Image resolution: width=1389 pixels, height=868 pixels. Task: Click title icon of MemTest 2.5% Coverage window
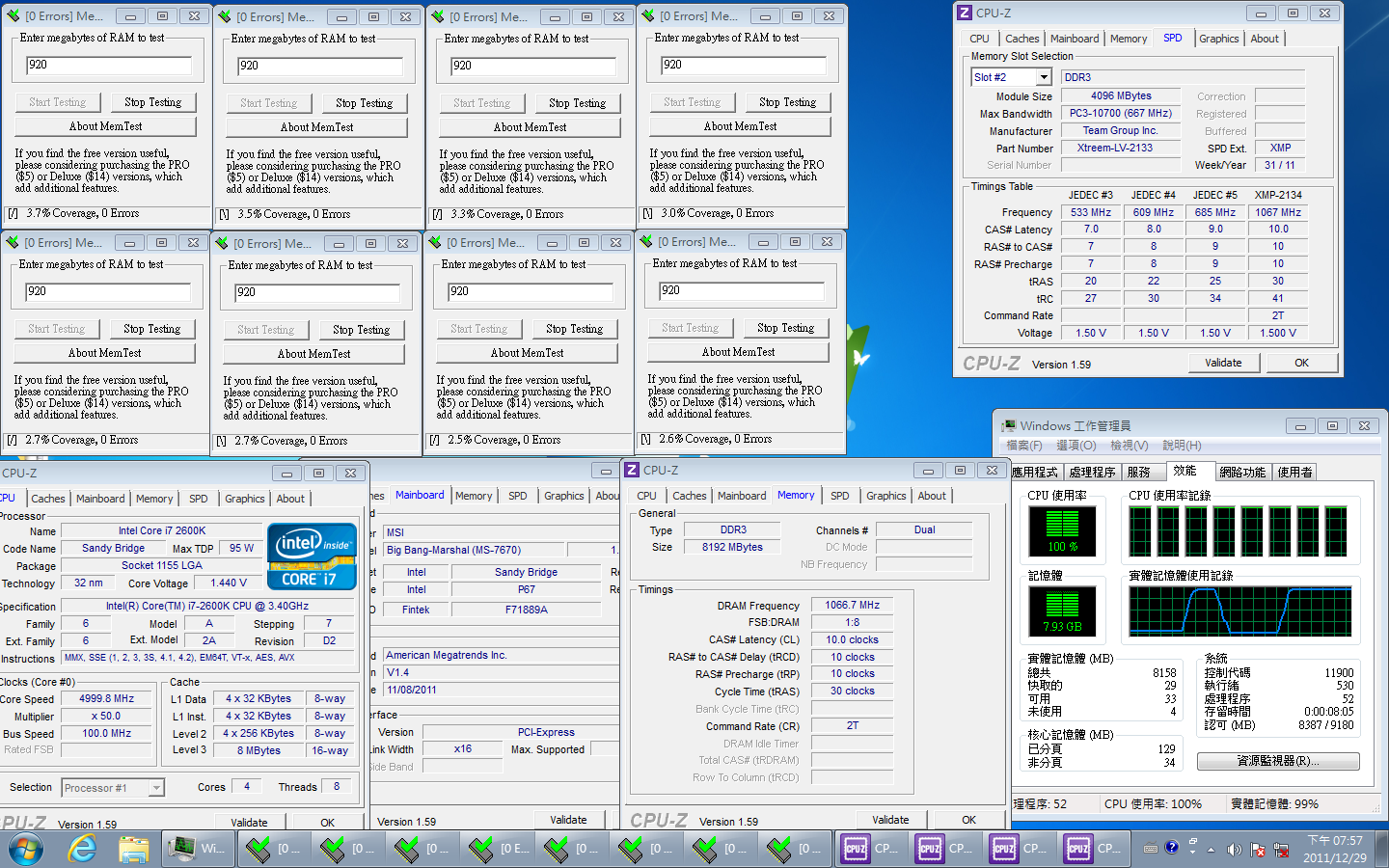pyautogui.click(x=435, y=242)
